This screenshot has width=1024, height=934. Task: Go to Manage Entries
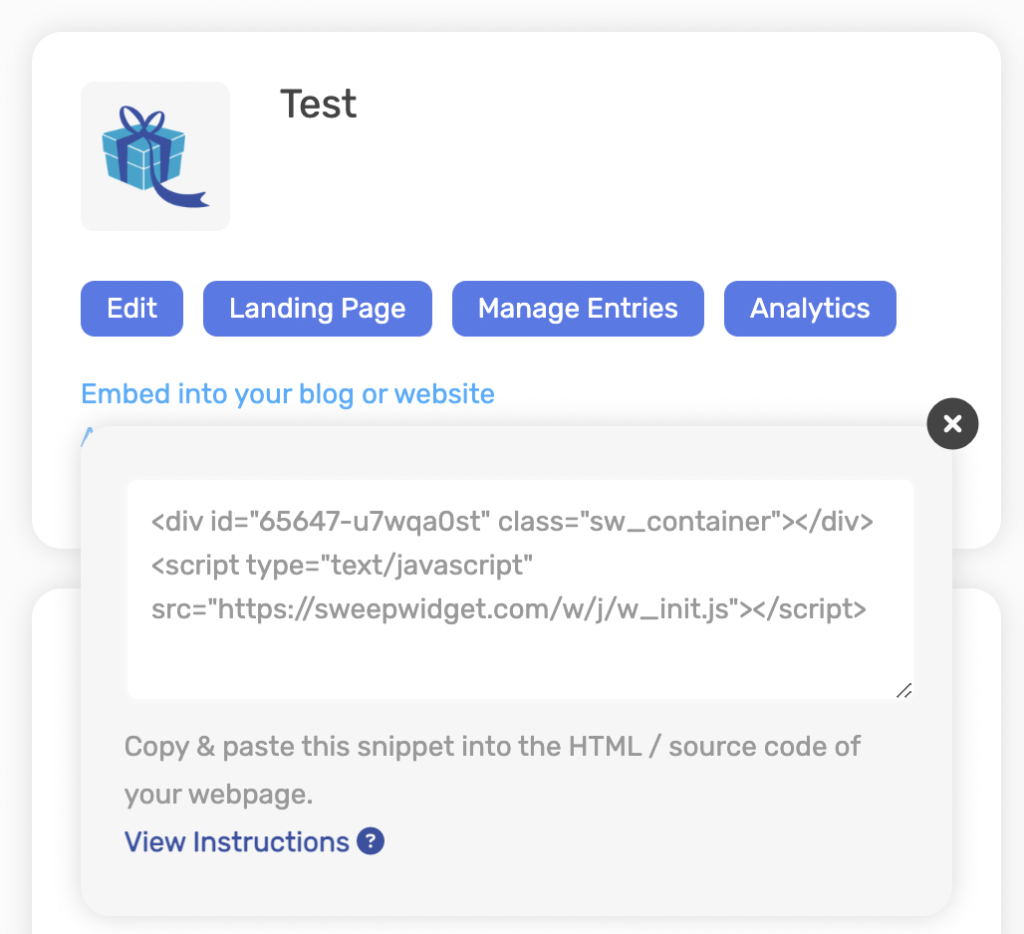point(578,308)
